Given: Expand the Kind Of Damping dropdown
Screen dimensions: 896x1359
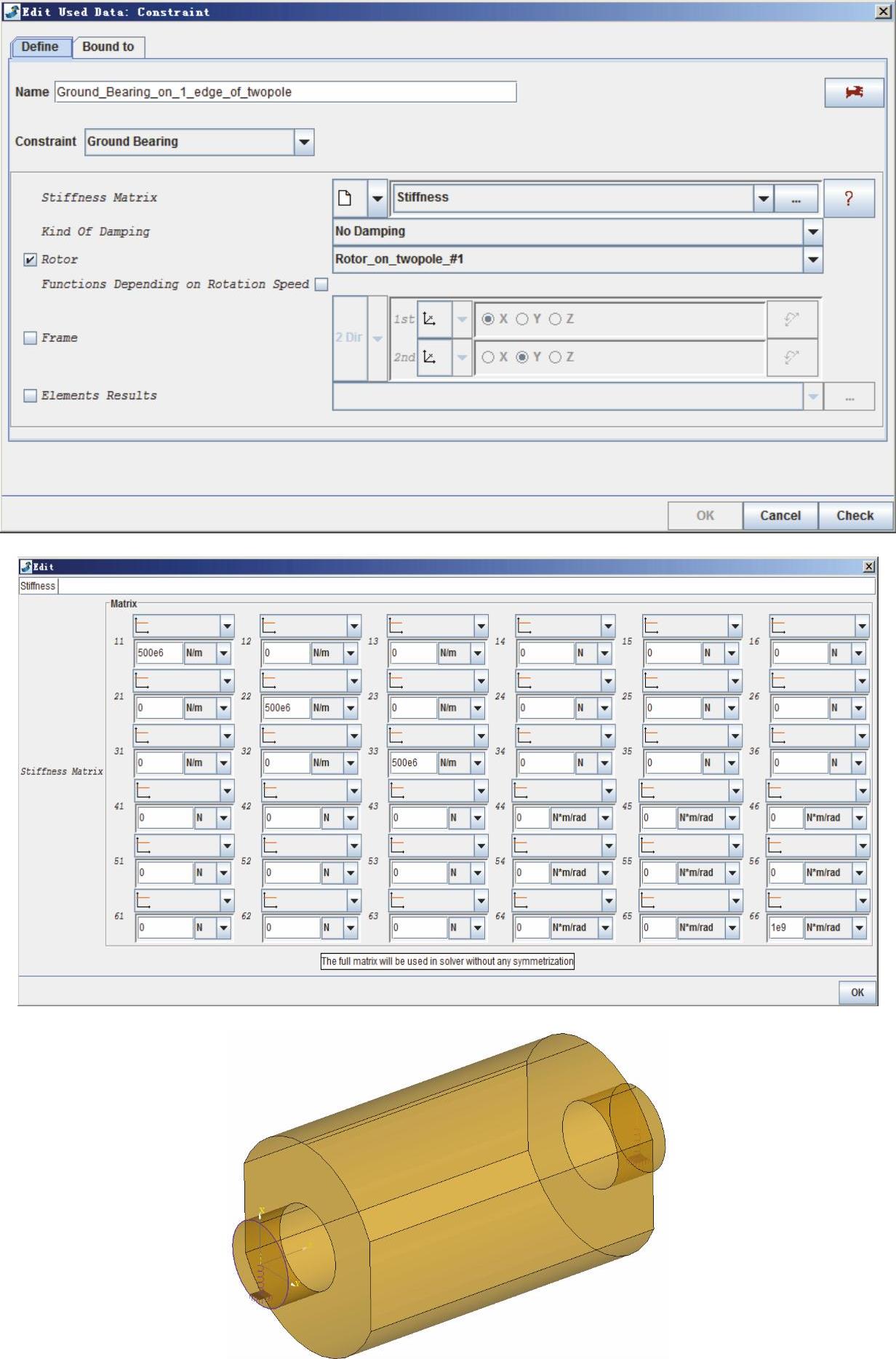Looking at the screenshot, I should tap(812, 232).
